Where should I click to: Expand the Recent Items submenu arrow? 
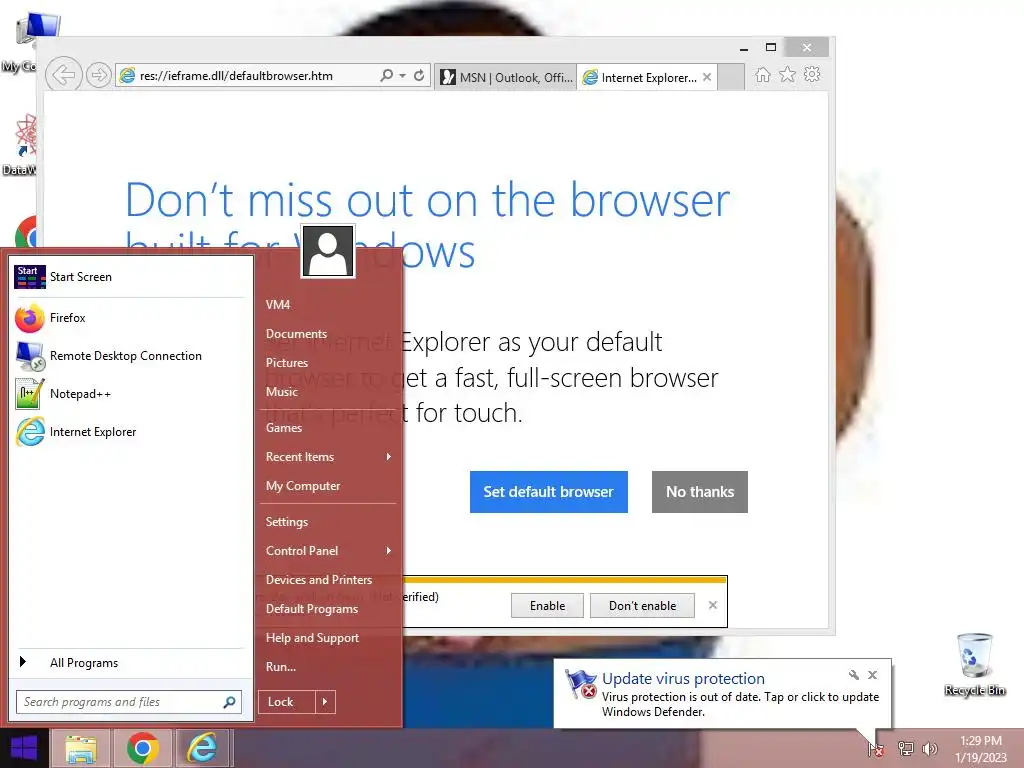coord(389,457)
